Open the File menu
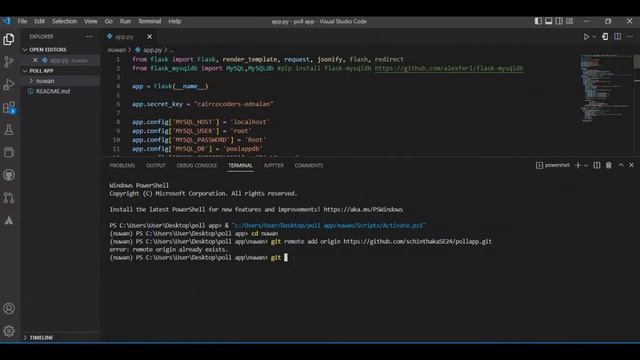Image resolution: width=640 pixels, height=360 pixels. [22, 21]
